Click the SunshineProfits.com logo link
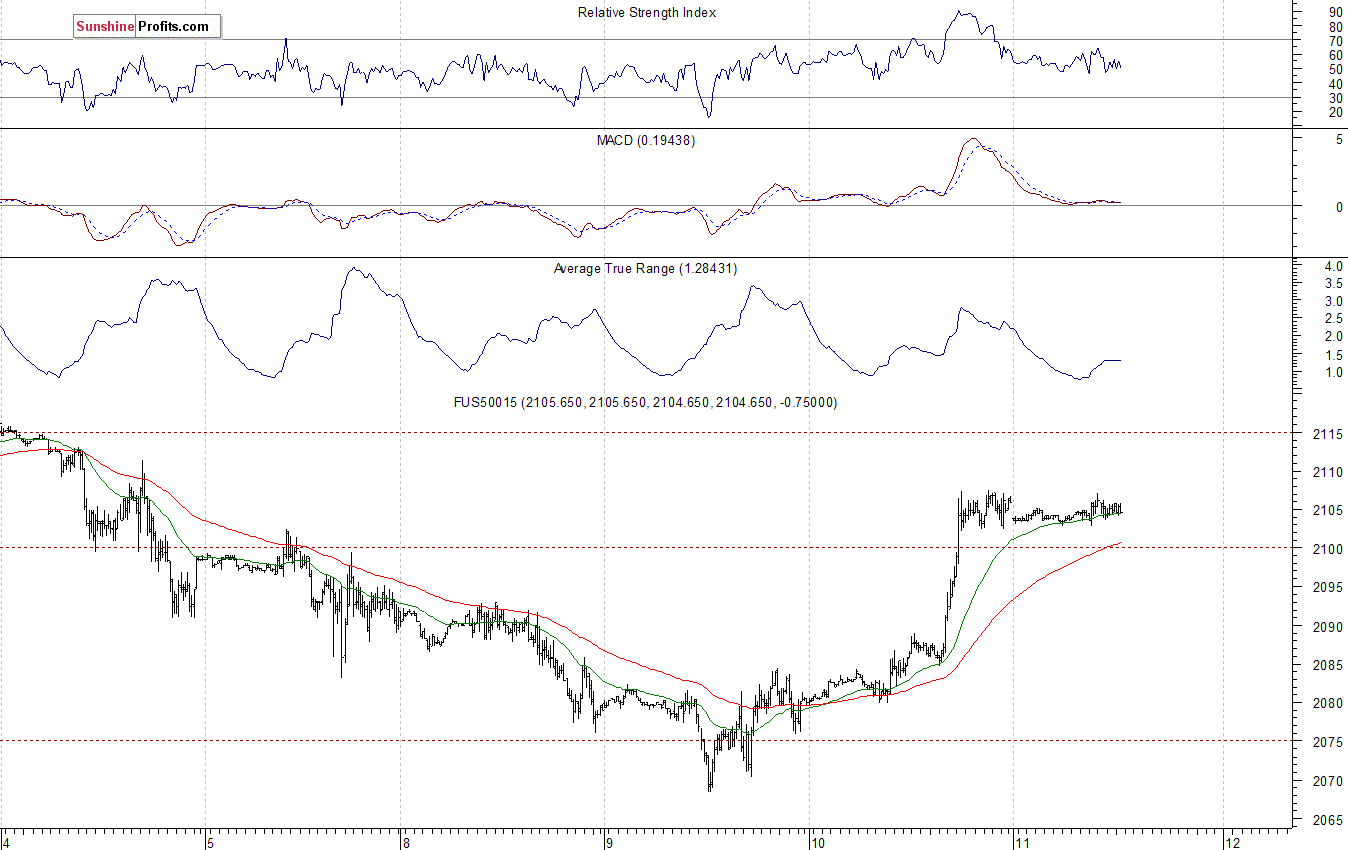The image size is (1348, 850). pos(147,27)
